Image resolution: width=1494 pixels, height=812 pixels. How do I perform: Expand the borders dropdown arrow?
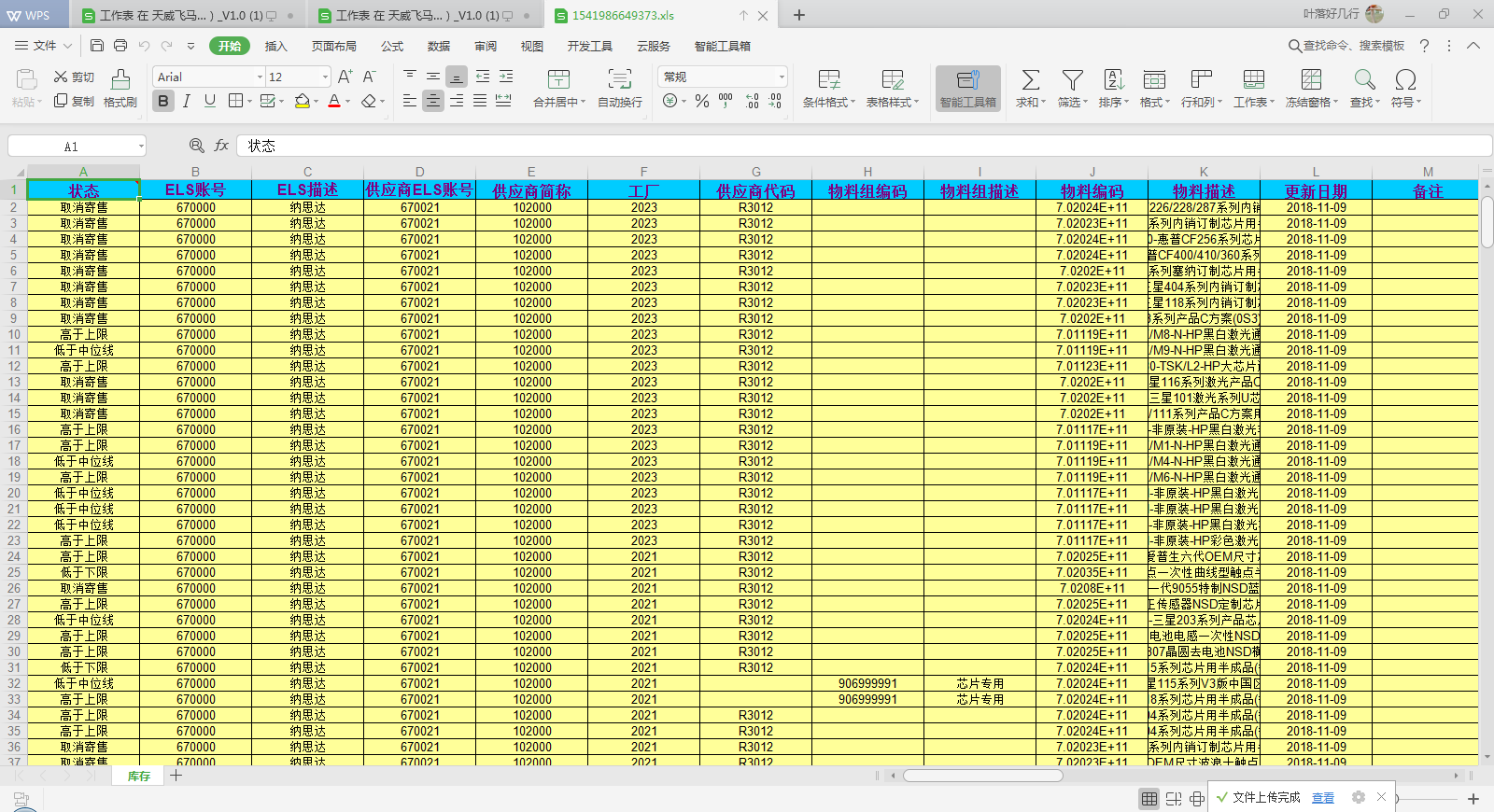[249, 101]
